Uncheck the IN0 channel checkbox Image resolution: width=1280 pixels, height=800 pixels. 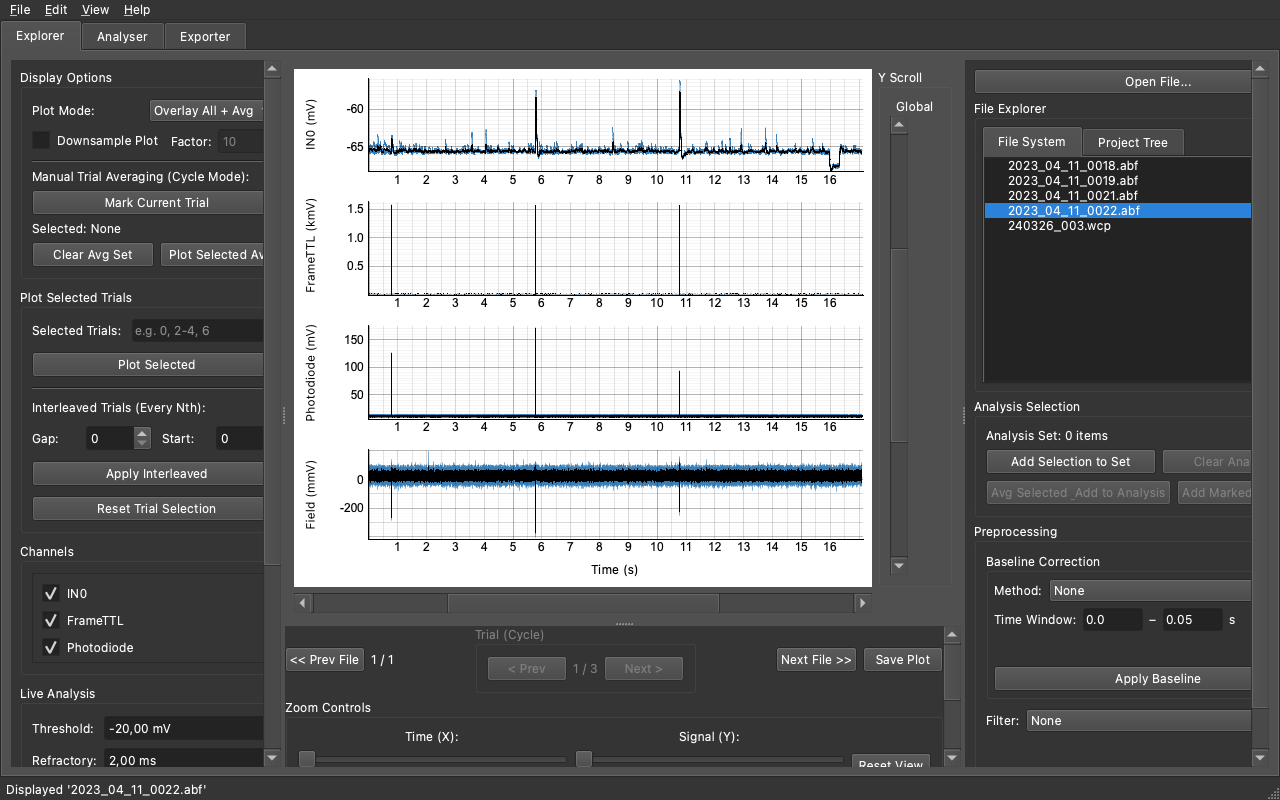pyautogui.click(x=51, y=593)
